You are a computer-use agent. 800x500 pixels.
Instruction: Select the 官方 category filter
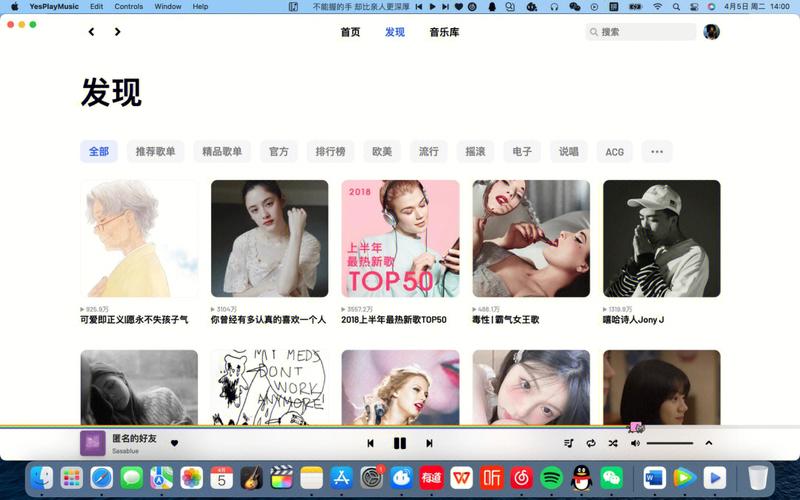[x=279, y=152]
